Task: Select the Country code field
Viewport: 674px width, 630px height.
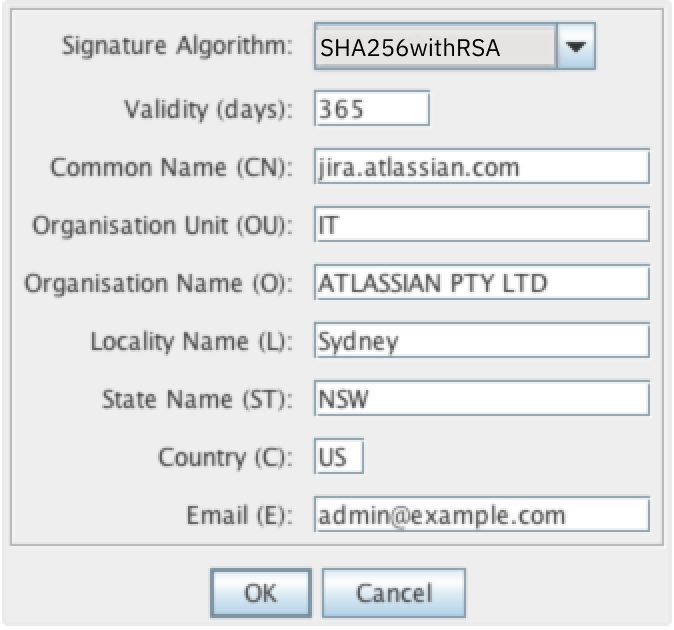Action: point(338,457)
